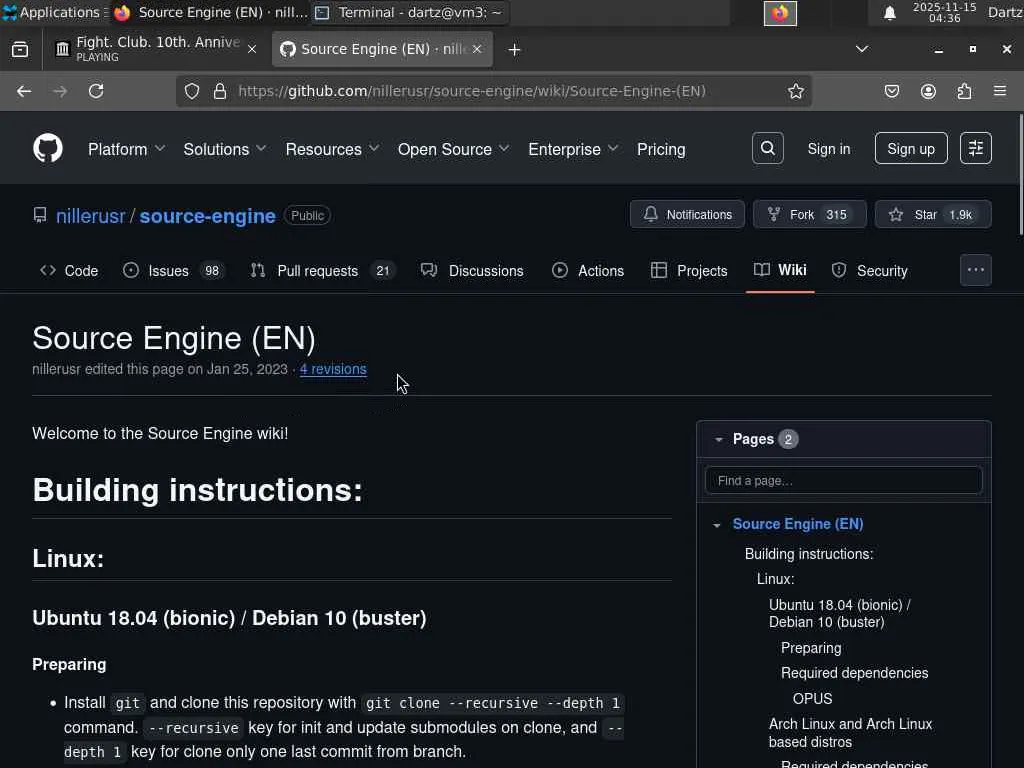Collapse Source Engine (EN) page tree
This screenshot has width=1024, height=768.
point(716,525)
